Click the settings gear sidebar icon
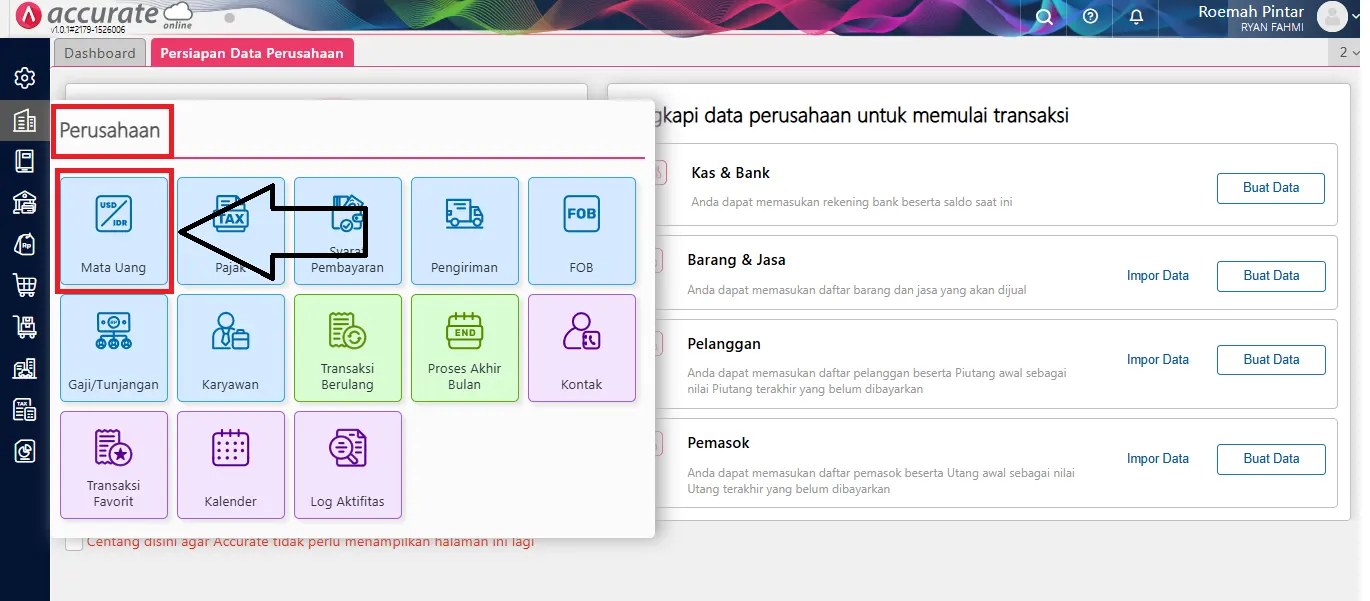Screen dimensions: 1370x601 click(x=24, y=77)
